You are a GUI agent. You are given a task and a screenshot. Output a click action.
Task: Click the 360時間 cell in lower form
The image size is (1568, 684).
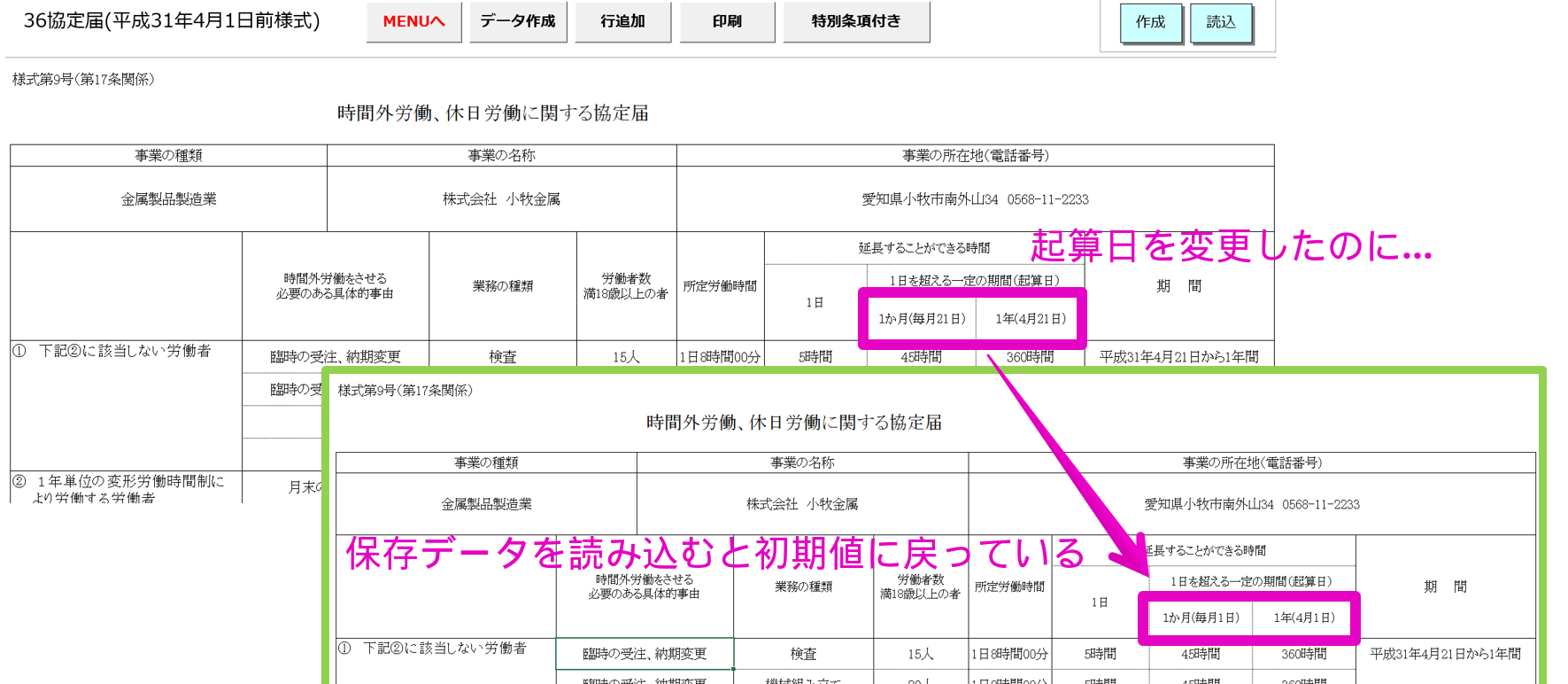click(x=1303, y=654)
